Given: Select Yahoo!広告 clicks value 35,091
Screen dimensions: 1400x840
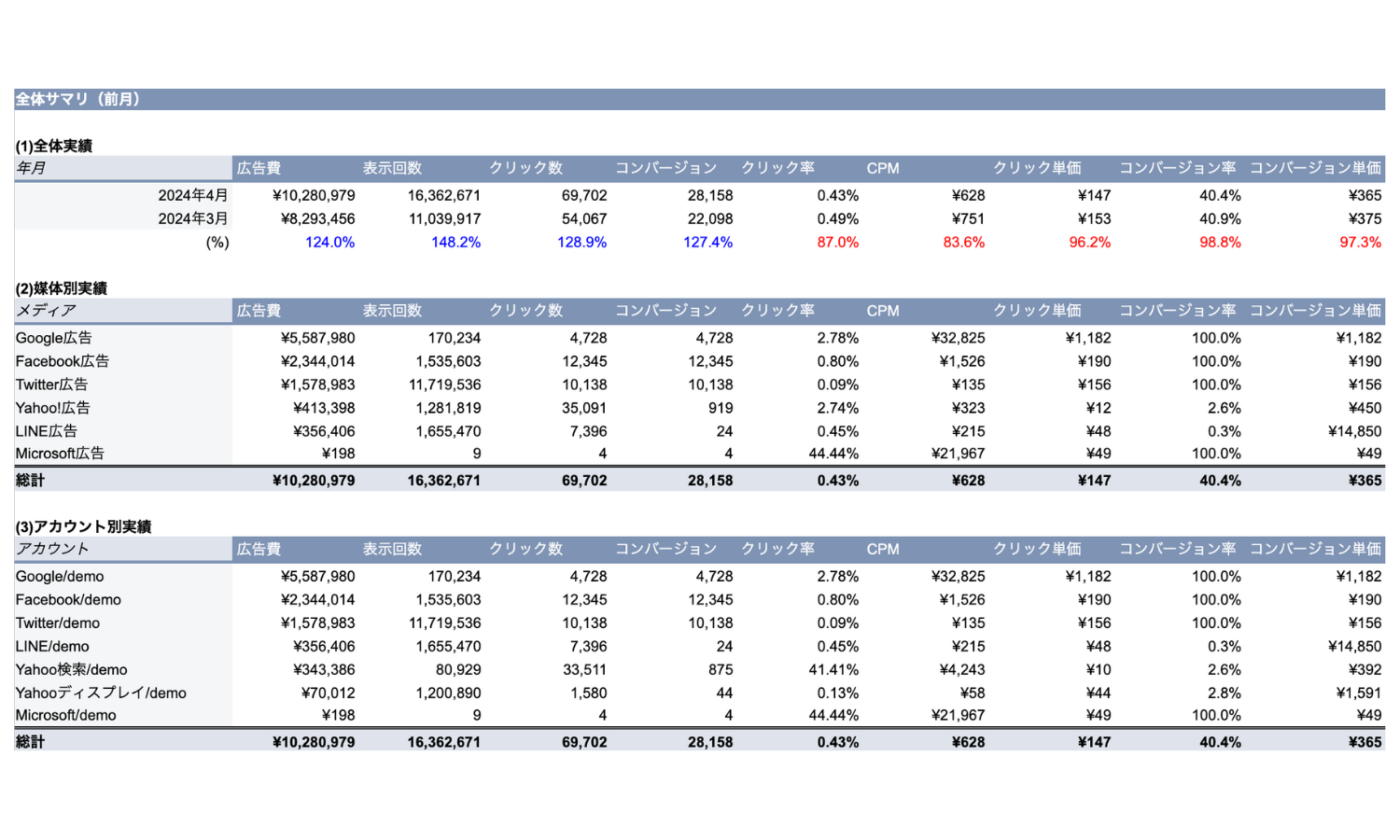Looking at the screenshot, I should pos(584,408).
